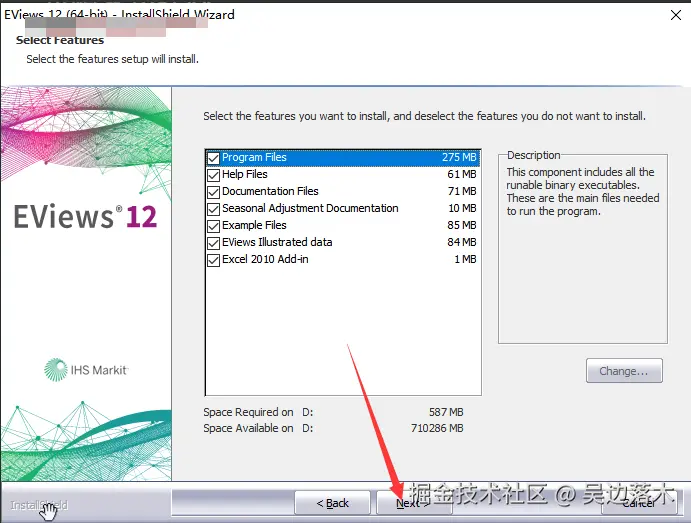This screenshot has height=523, width=691.
Task: Select the Documentation Files feature label
Action: coord(270,191)
